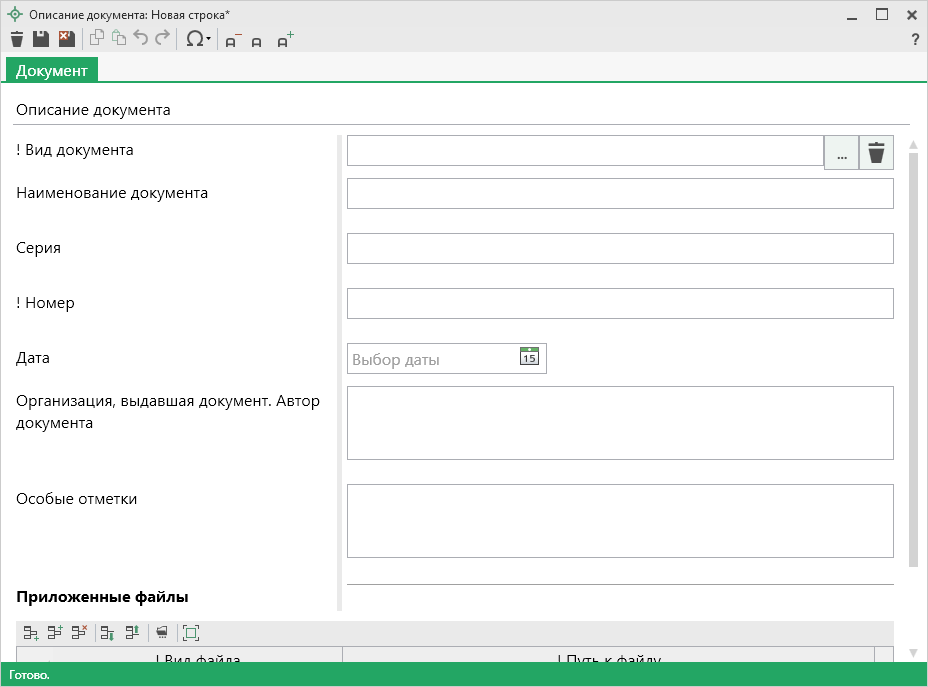Focus the Номер text field

(619, 303)
